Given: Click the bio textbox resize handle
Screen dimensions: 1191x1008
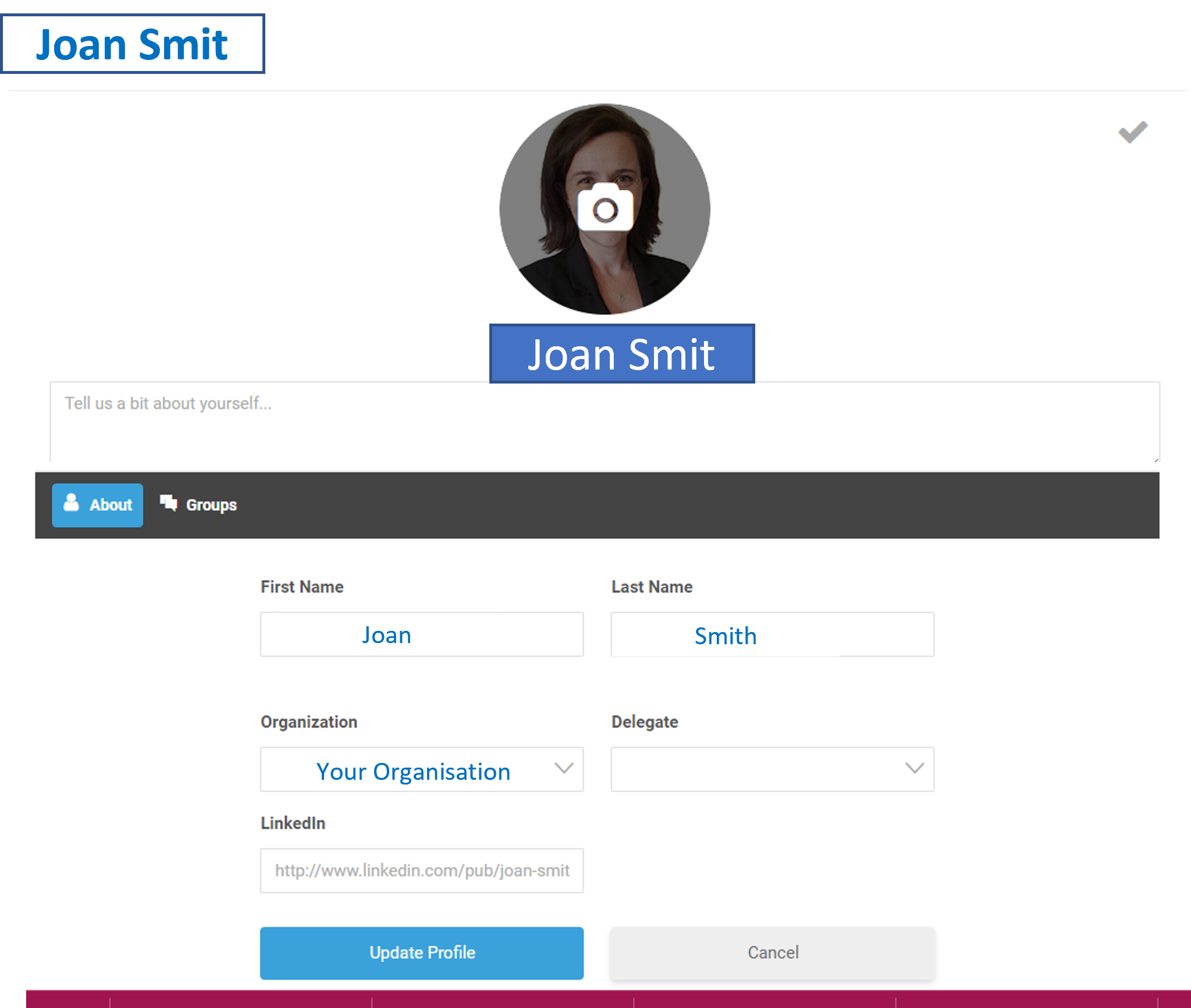Looking at the screenshot, I should pyautogui.click(x=1156, y=460).
